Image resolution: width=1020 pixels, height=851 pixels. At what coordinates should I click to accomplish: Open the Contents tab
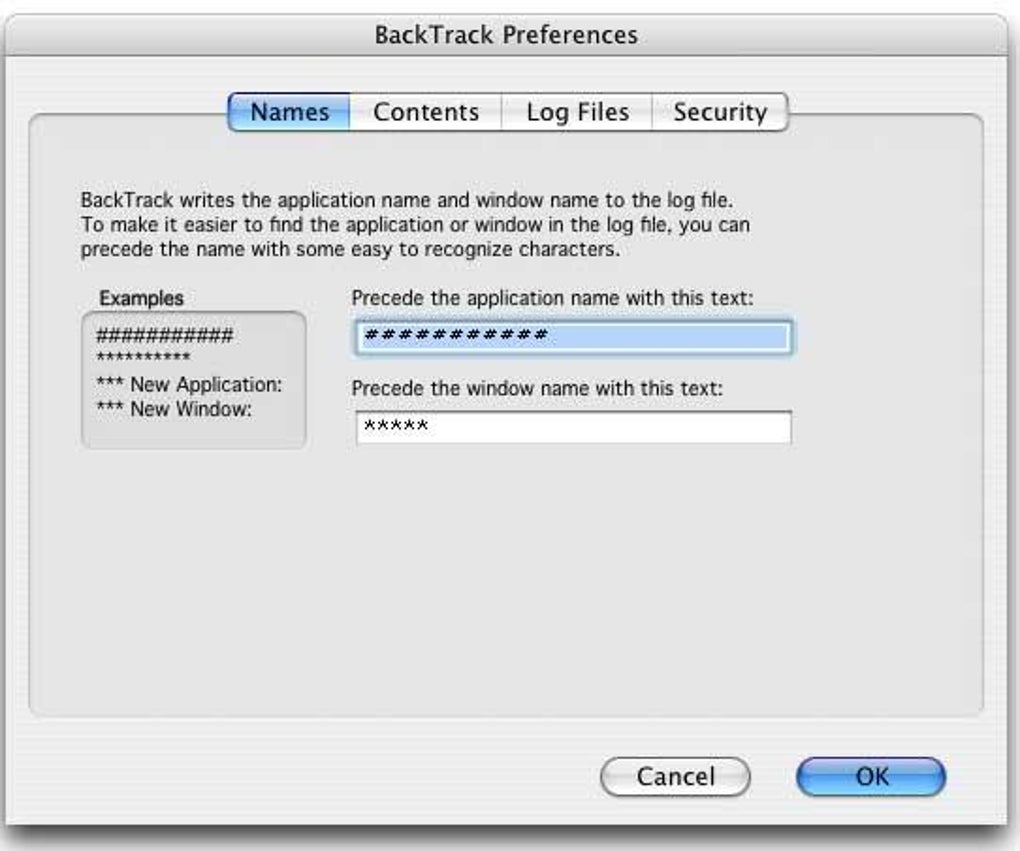(425, 112)
